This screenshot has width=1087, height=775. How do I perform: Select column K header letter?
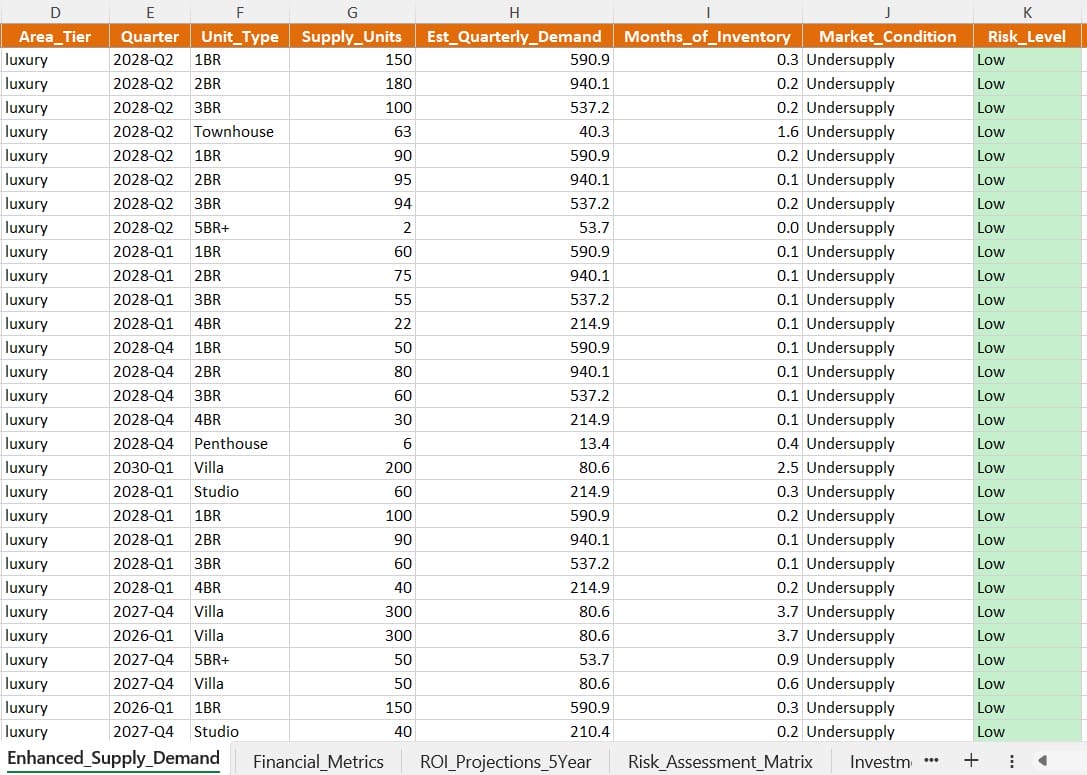click(1027, 12)
